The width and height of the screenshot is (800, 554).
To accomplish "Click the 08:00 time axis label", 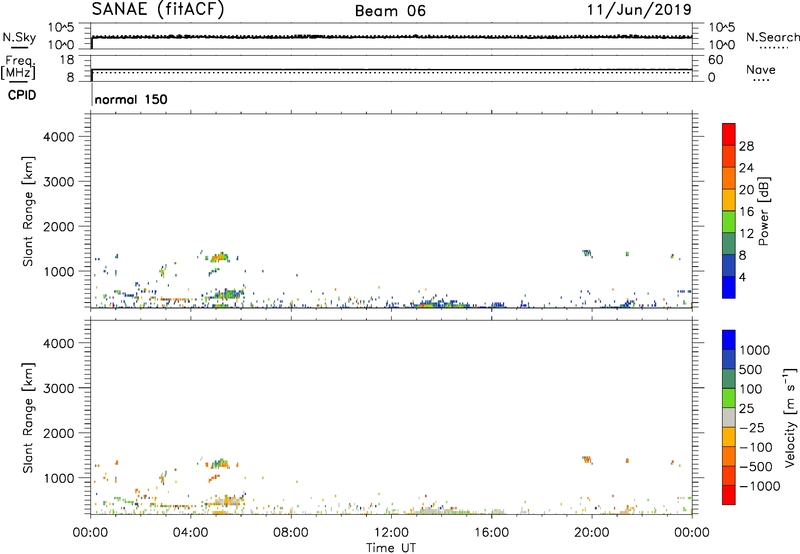I will (291, 533).
